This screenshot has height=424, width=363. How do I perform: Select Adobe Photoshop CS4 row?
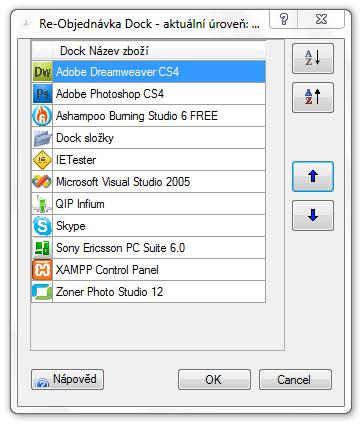pos(149,94)
